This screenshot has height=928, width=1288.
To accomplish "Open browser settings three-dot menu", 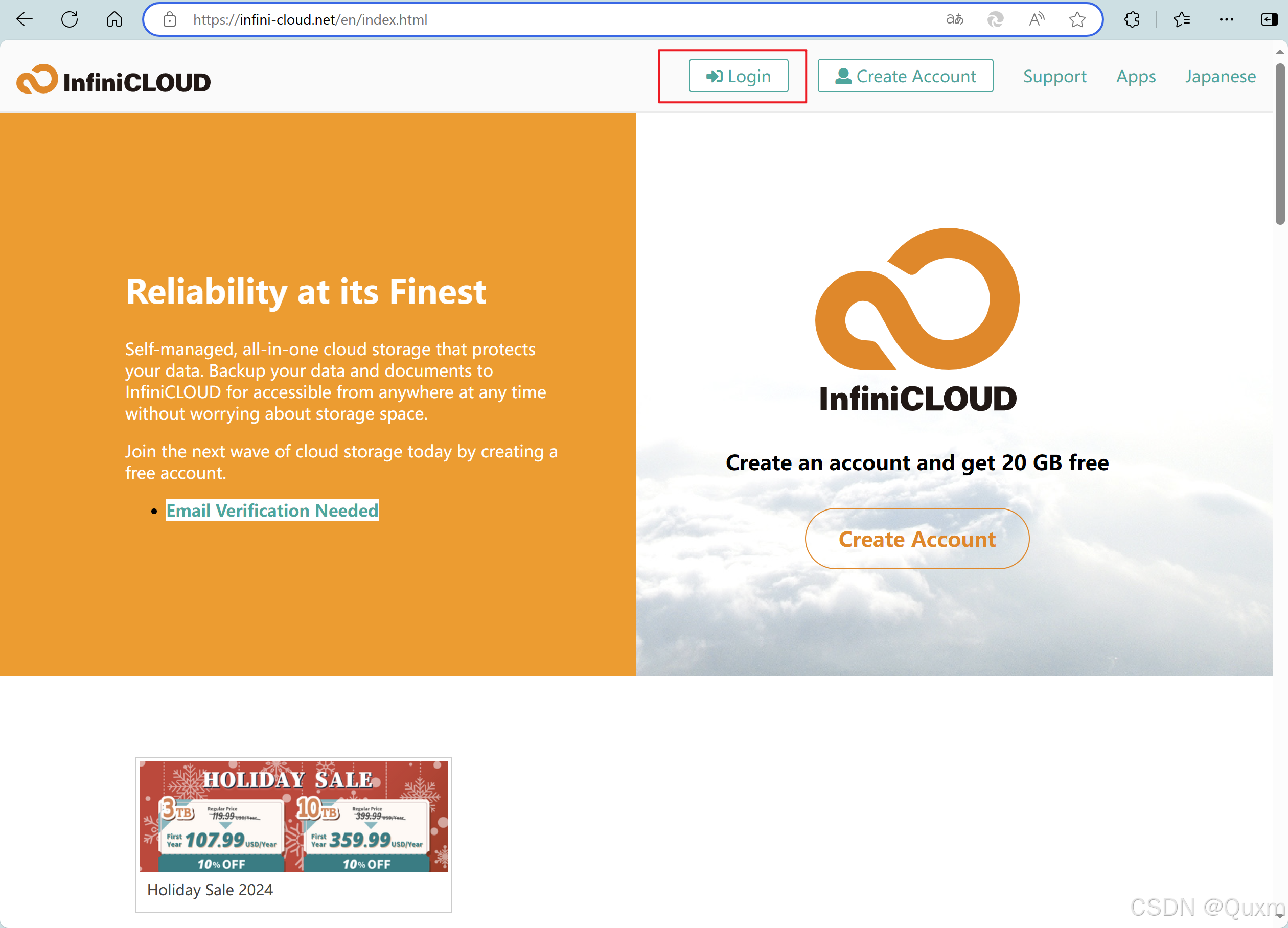I will [x=1226, y=19].
